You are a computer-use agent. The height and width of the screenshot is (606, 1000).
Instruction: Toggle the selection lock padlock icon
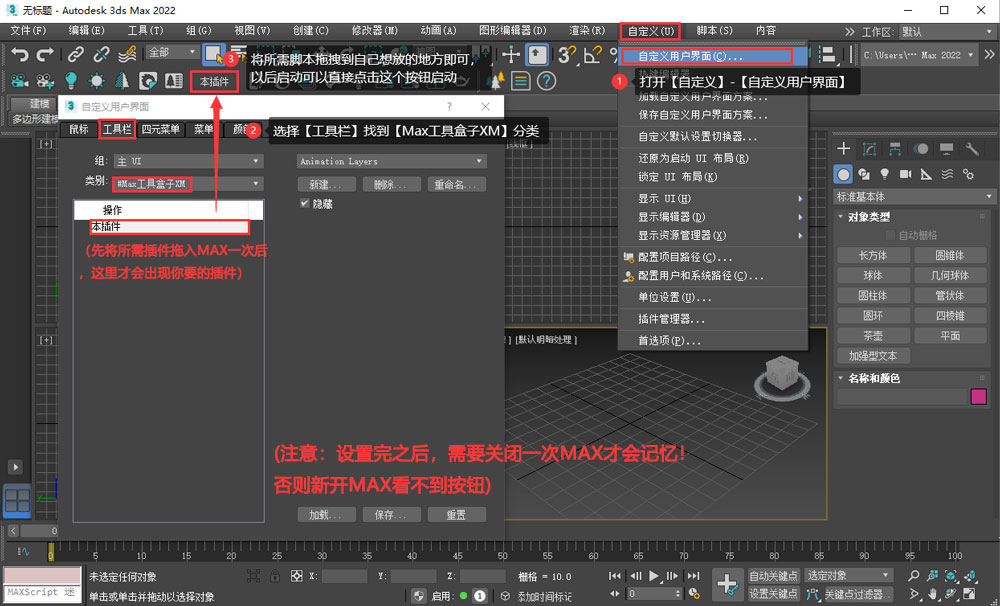(274, 576)
